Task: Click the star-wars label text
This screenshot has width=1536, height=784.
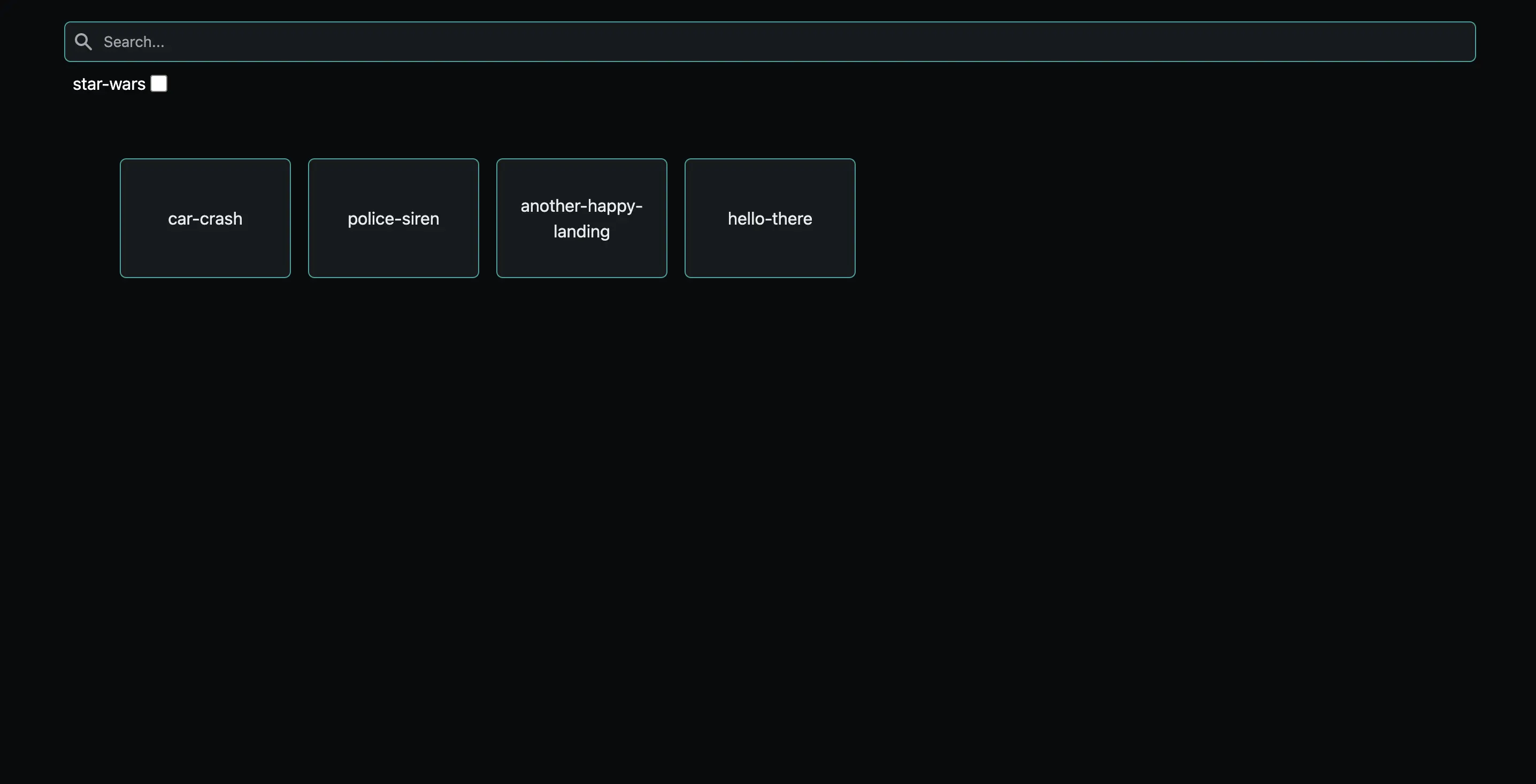Action: (x=109, y=83)
